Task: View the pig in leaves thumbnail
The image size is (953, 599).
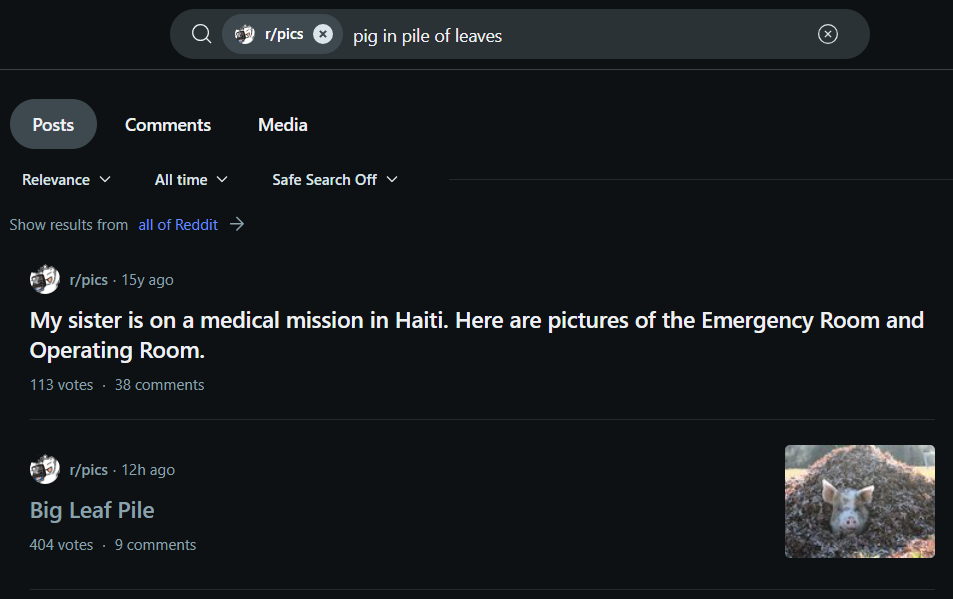Action: click(x=859, y=501)
